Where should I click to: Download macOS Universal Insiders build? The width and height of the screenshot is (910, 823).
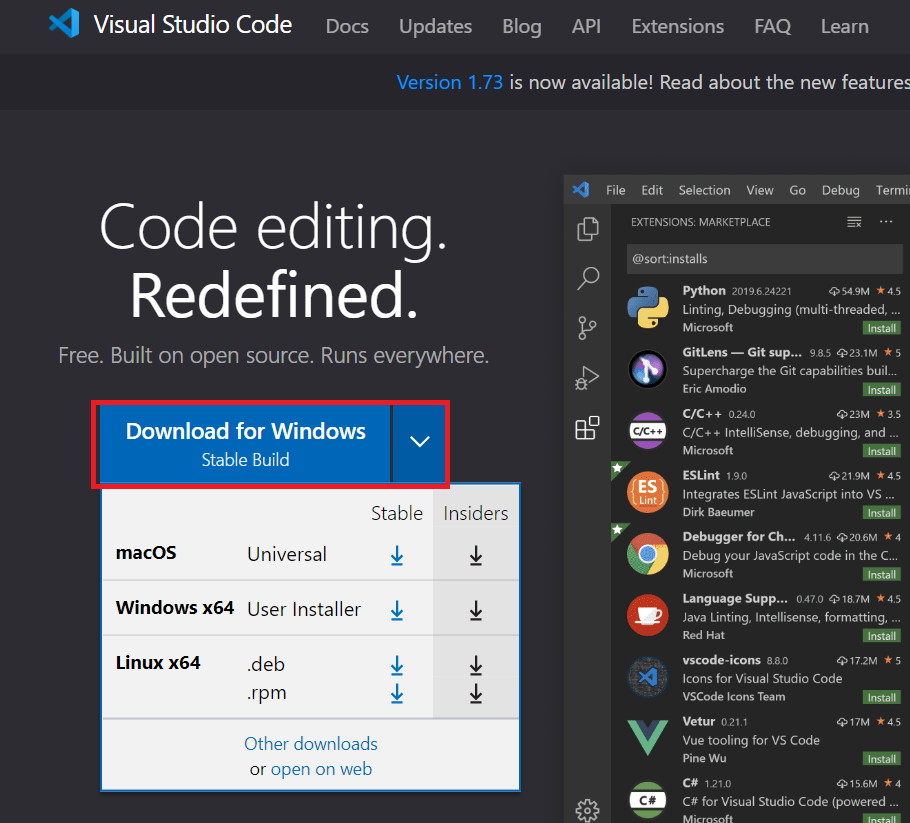pos(476,555)
